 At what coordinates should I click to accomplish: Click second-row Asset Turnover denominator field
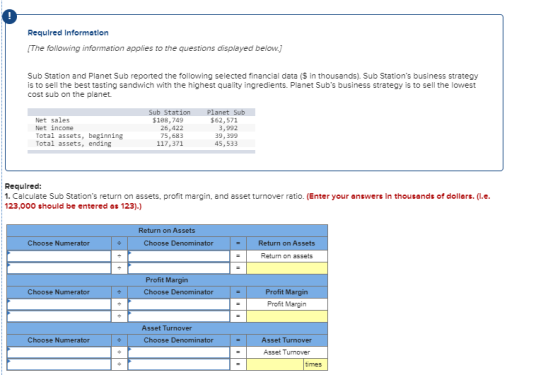click(x=179, y=364)
